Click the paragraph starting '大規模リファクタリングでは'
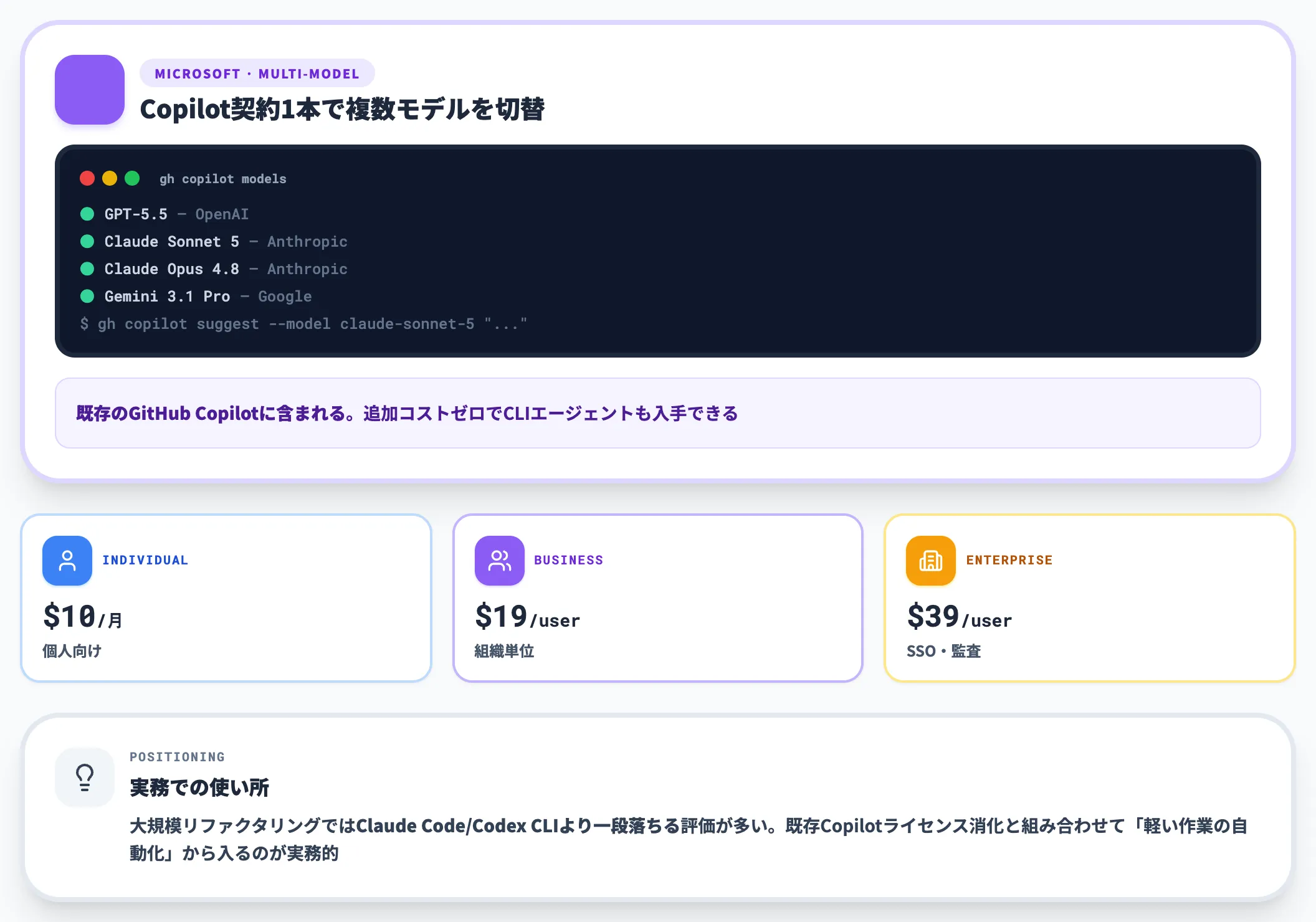The height and width of the screenshot is (922, 1316). click(689, 839)
